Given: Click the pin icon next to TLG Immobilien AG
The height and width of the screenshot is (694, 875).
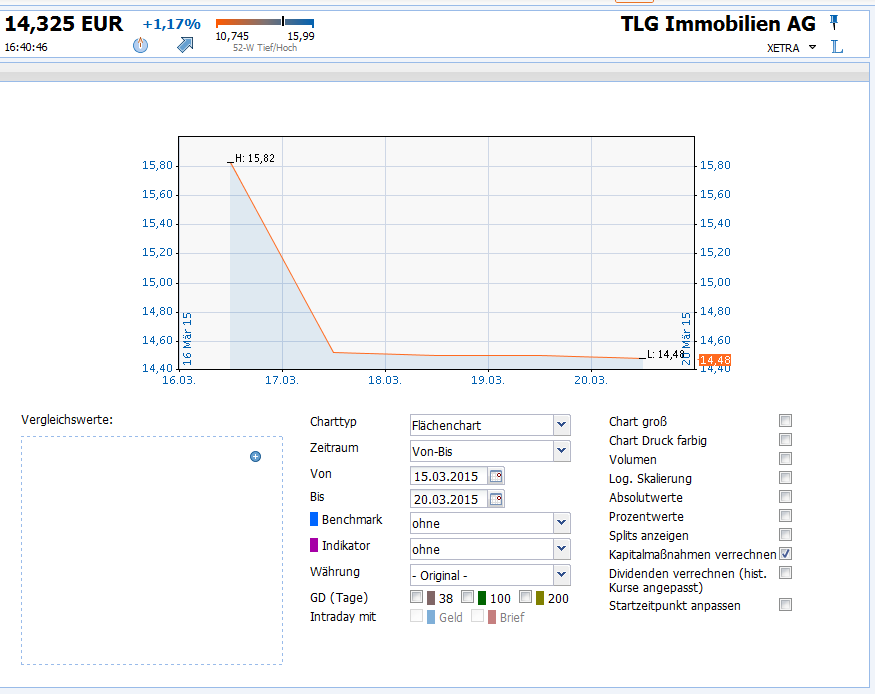Looking at the screenshot, I should tap(833, 23).
